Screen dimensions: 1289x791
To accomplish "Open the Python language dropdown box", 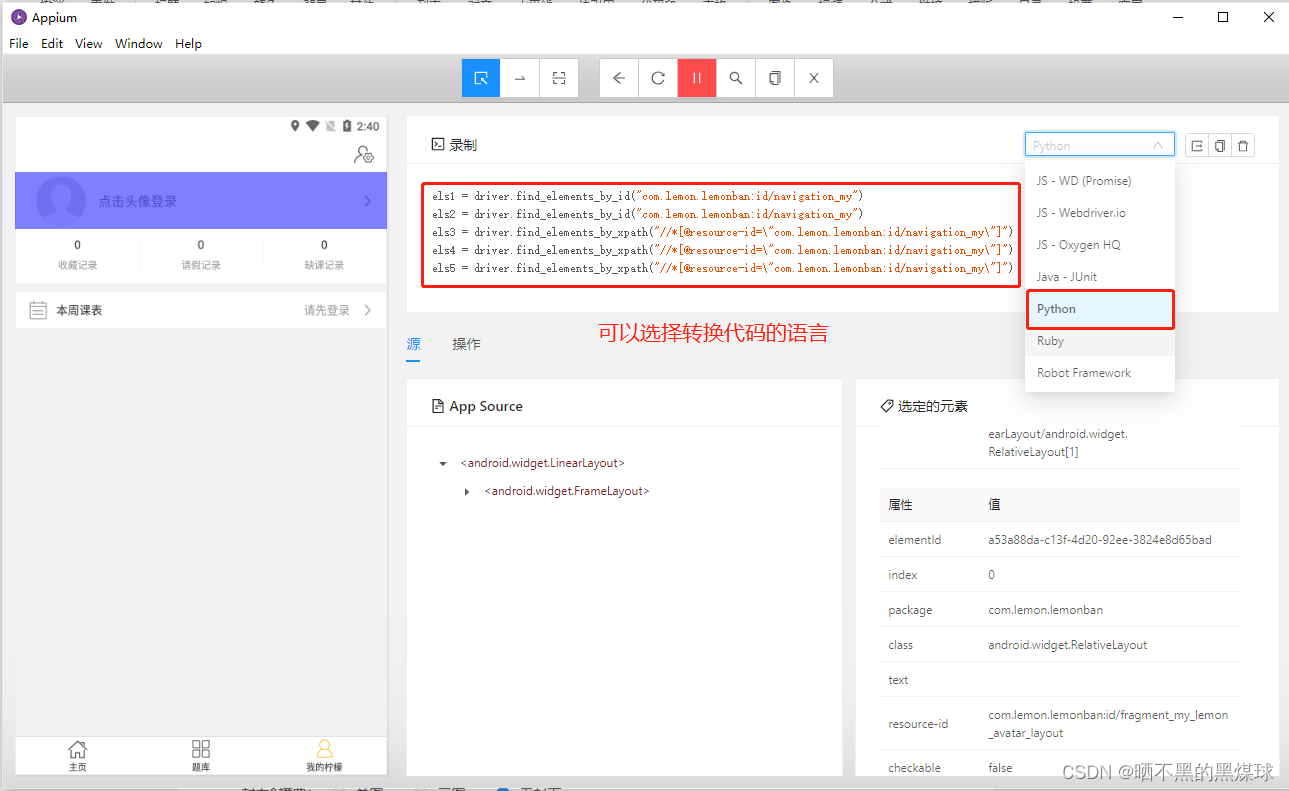I will 1100,145.
